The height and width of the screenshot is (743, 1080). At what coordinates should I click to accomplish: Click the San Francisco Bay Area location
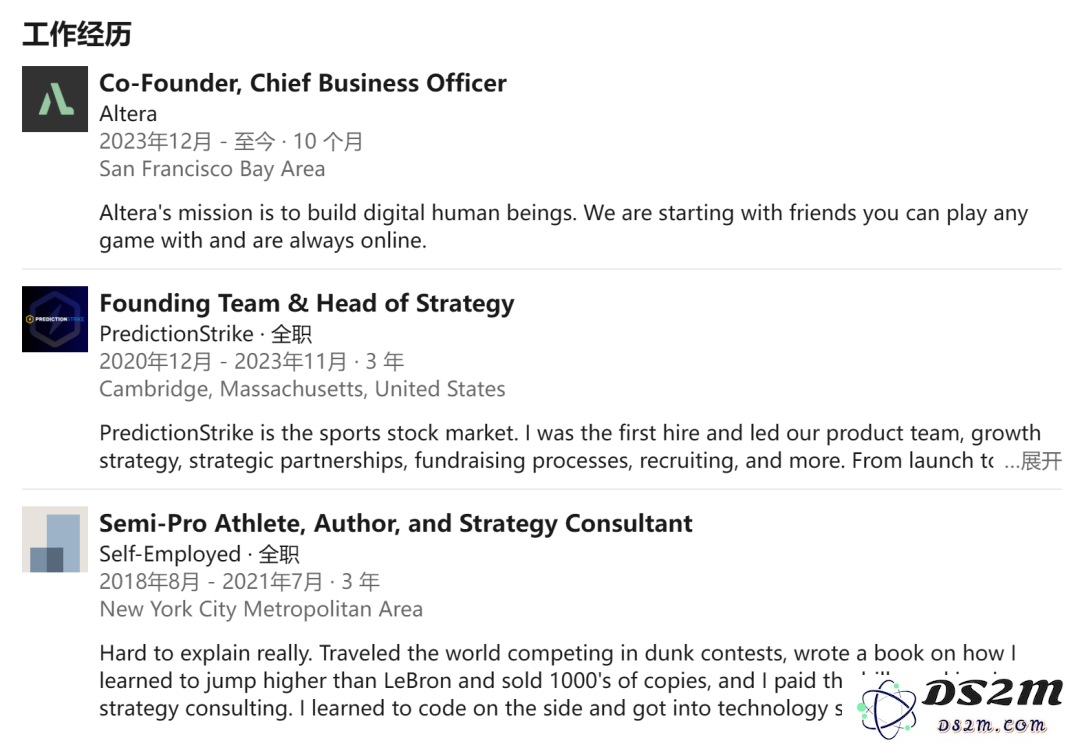[x=212, y=169]
